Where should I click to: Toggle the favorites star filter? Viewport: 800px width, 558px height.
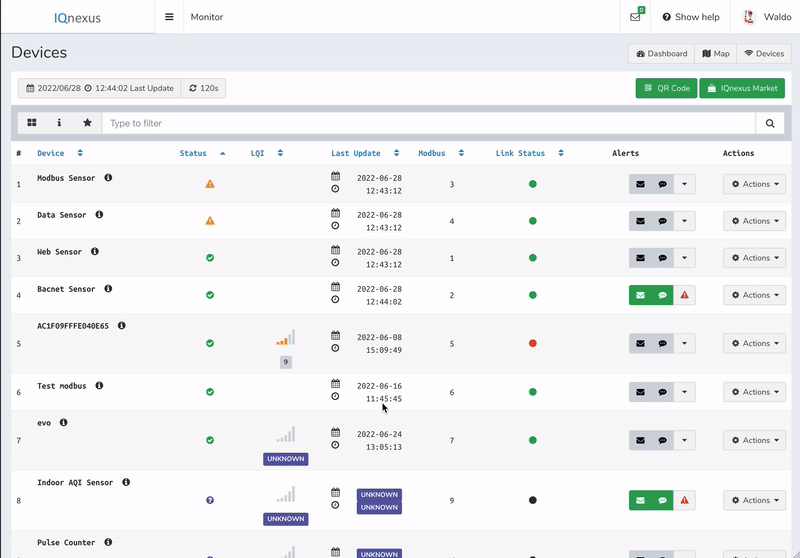87,123
